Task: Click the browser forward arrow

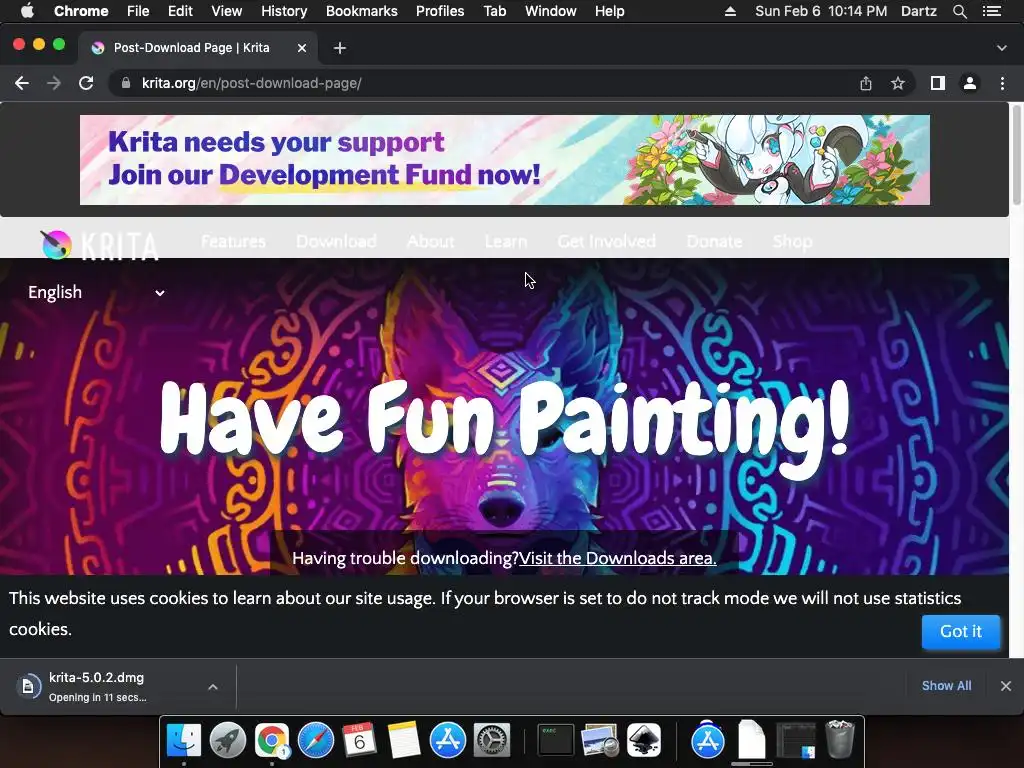Action: [x=54, y=84]
